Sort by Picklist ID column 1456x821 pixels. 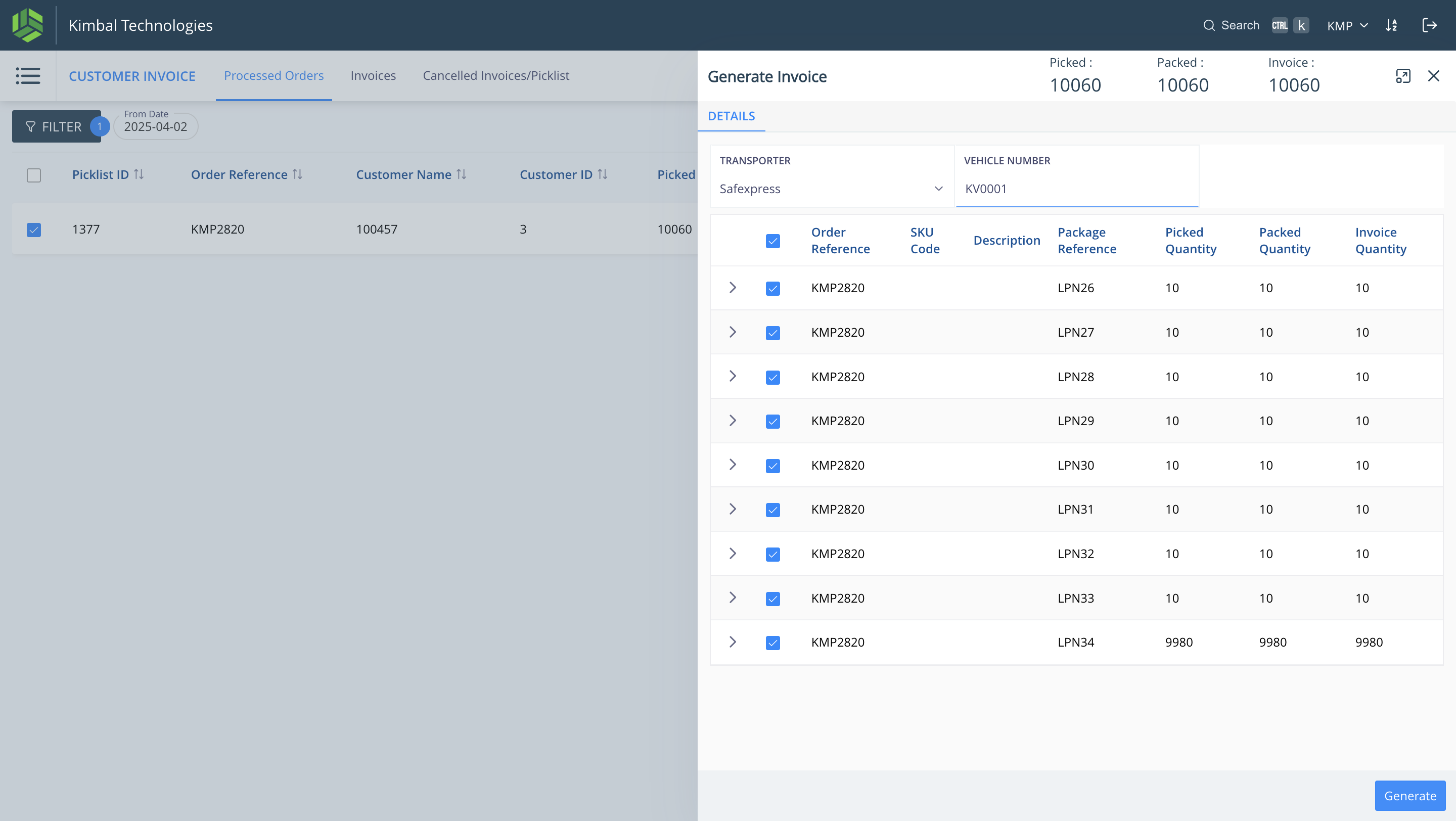pos(139,174)
